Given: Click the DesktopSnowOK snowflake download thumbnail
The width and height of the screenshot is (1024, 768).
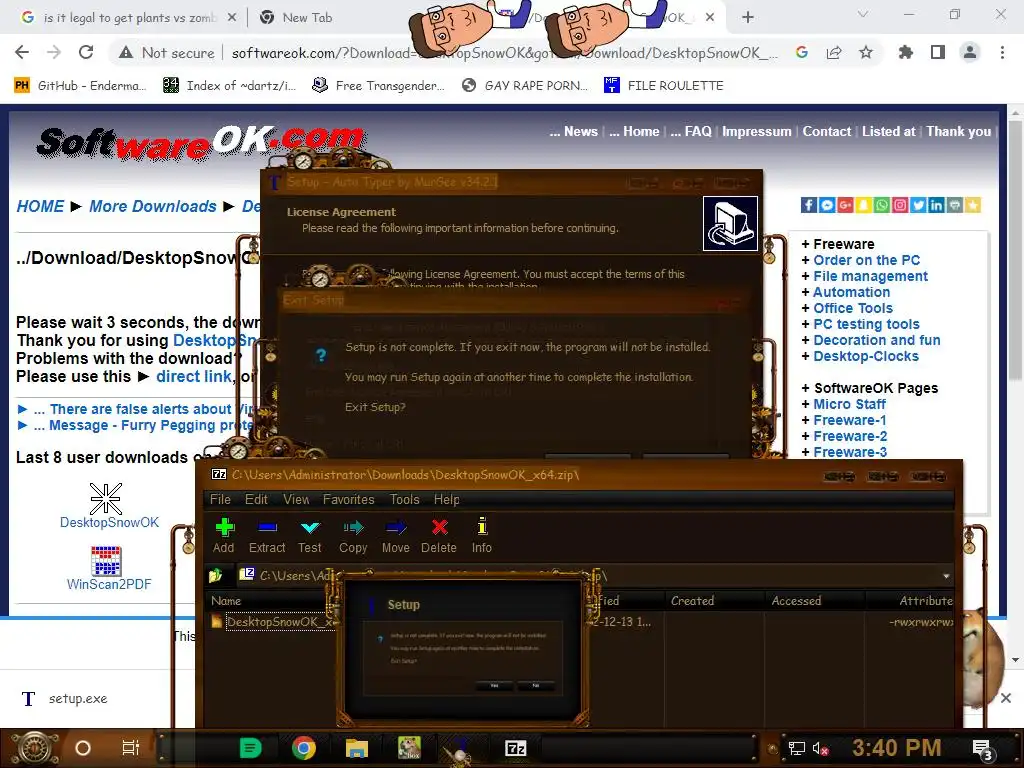Looking at the screenshot, I should (106, 499).
